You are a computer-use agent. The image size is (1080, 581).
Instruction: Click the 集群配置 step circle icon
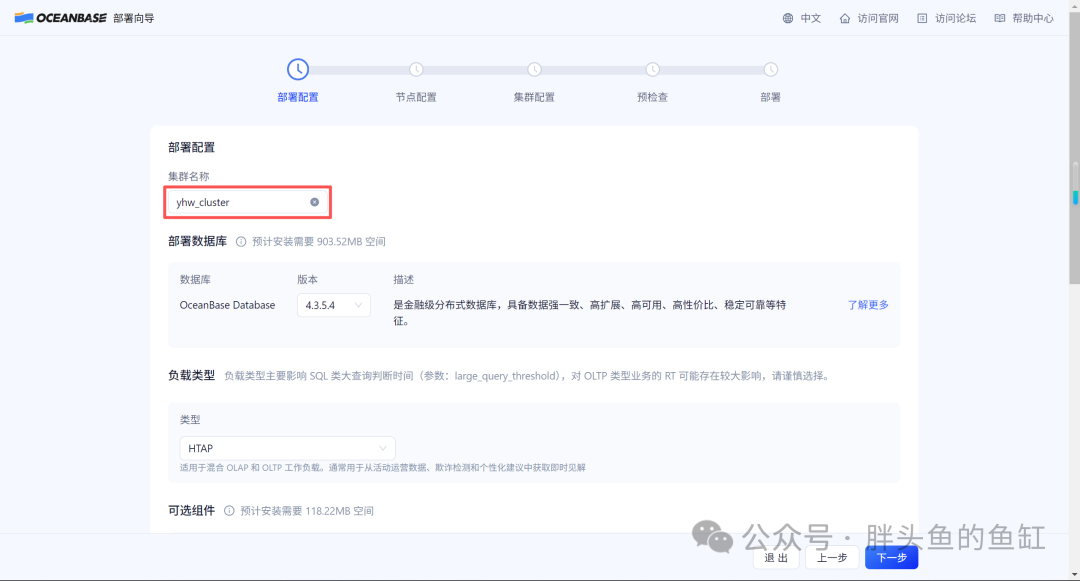coord(534,70)
